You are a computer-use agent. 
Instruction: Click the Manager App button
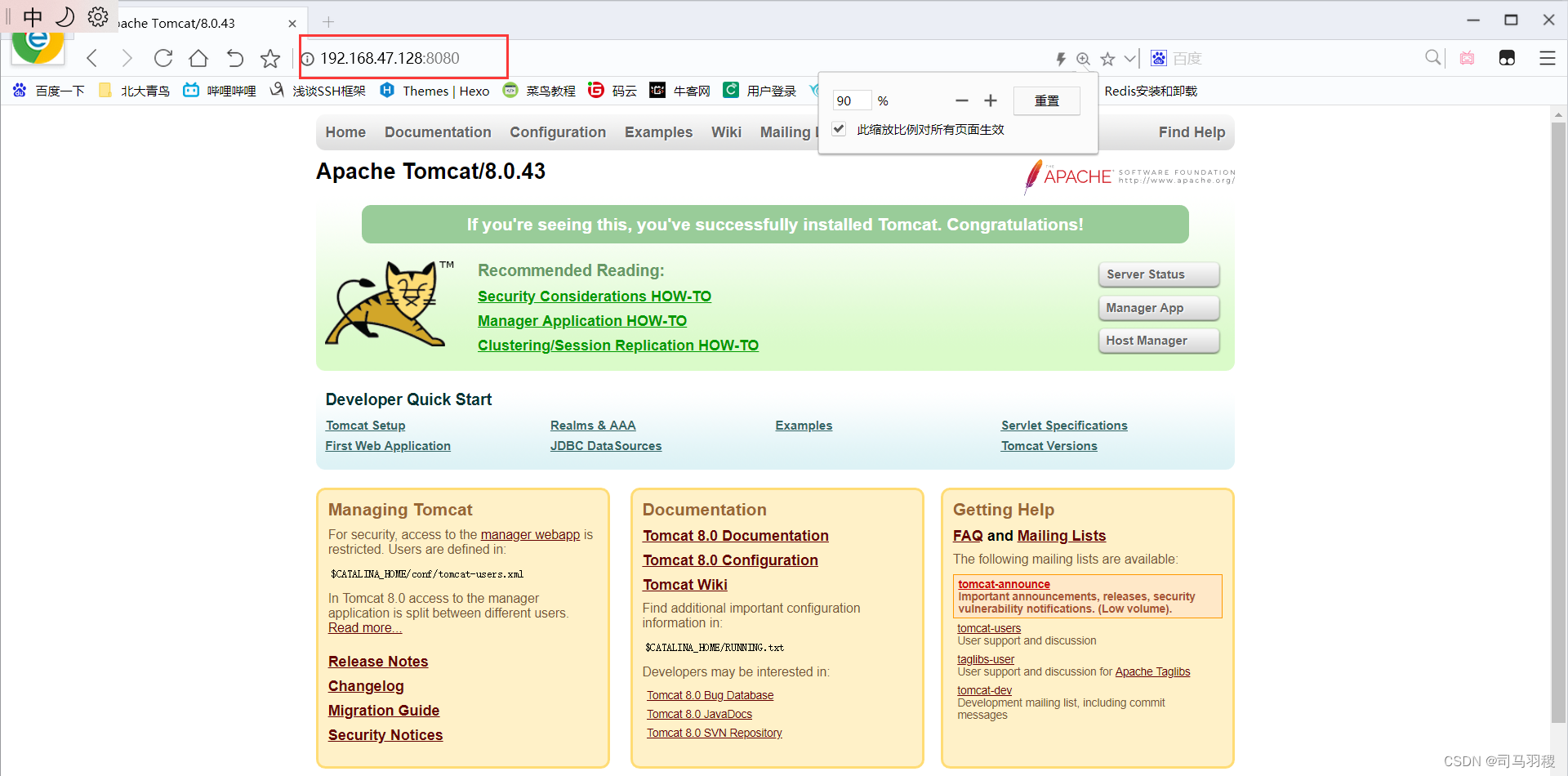pyautogui.click(x=1159, y=308)
